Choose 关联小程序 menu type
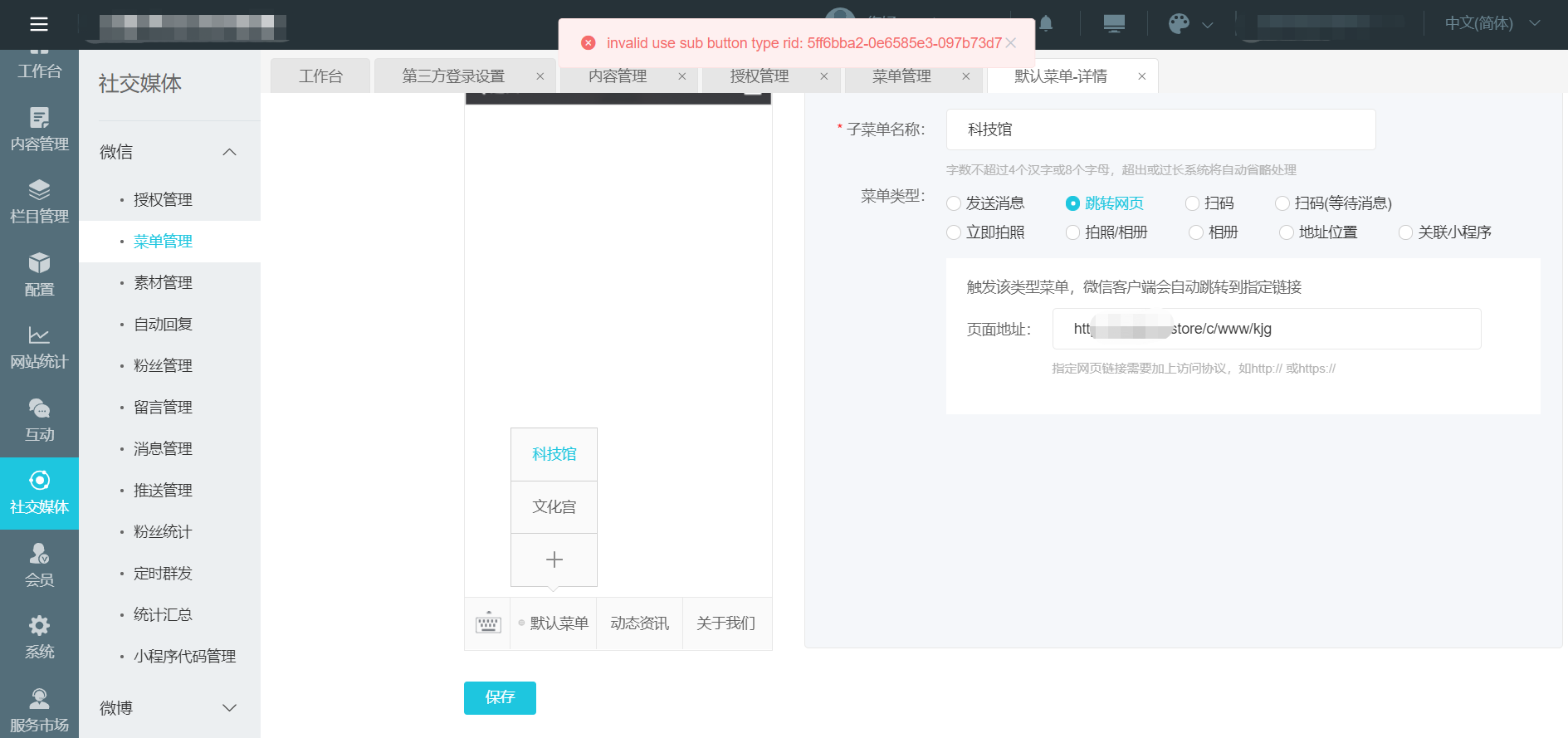This screenshot has width=1568, height=738. coord(1406,232)
